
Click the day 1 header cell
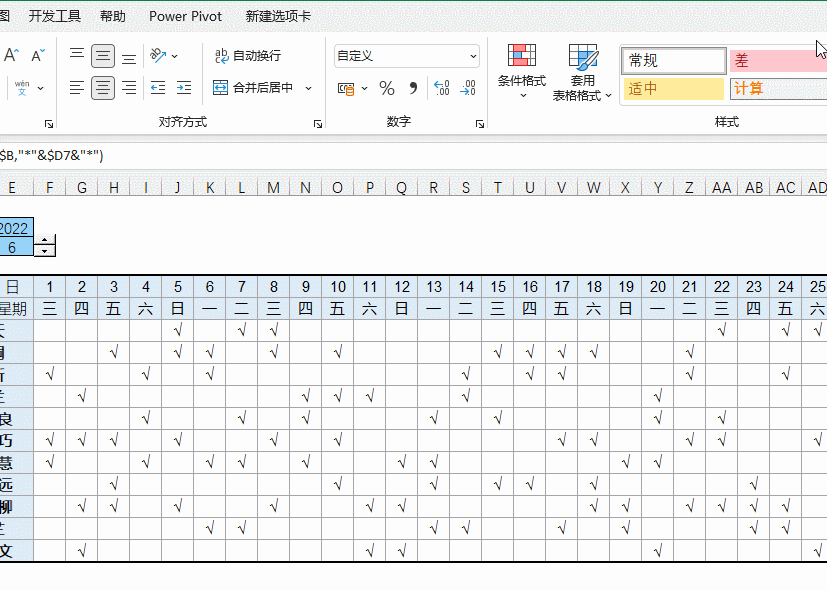click(50, 287)
